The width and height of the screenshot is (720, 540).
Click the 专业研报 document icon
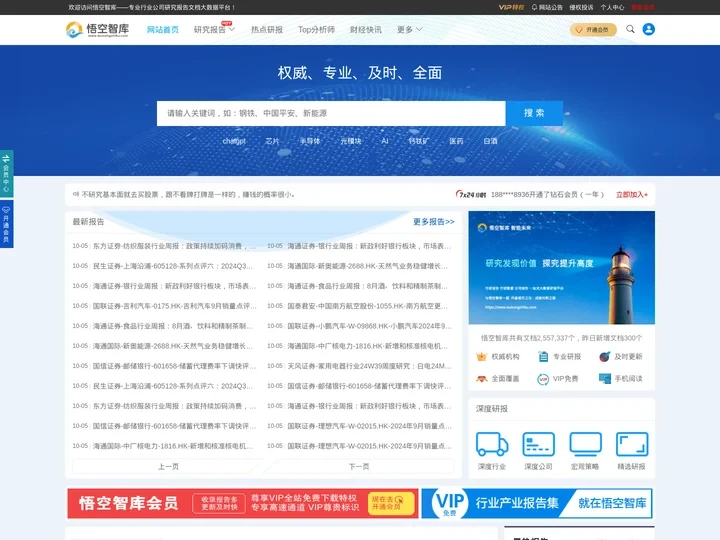pyautogui.click(x=543, y=357)
